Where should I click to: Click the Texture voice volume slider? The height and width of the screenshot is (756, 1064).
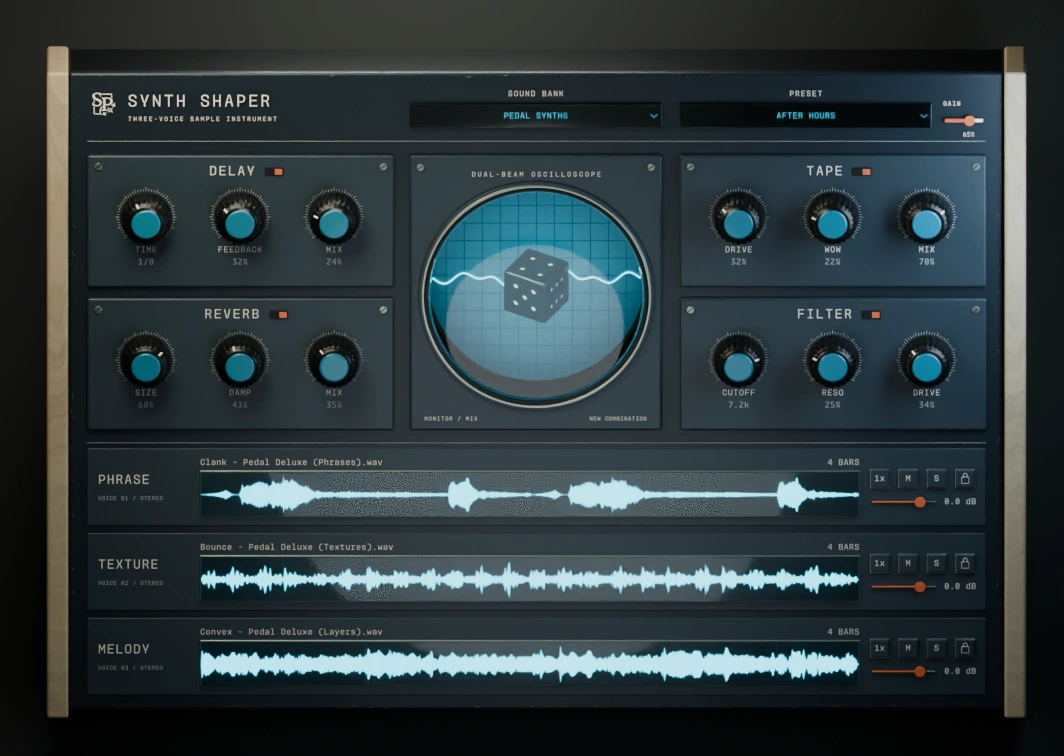point(903,587)
